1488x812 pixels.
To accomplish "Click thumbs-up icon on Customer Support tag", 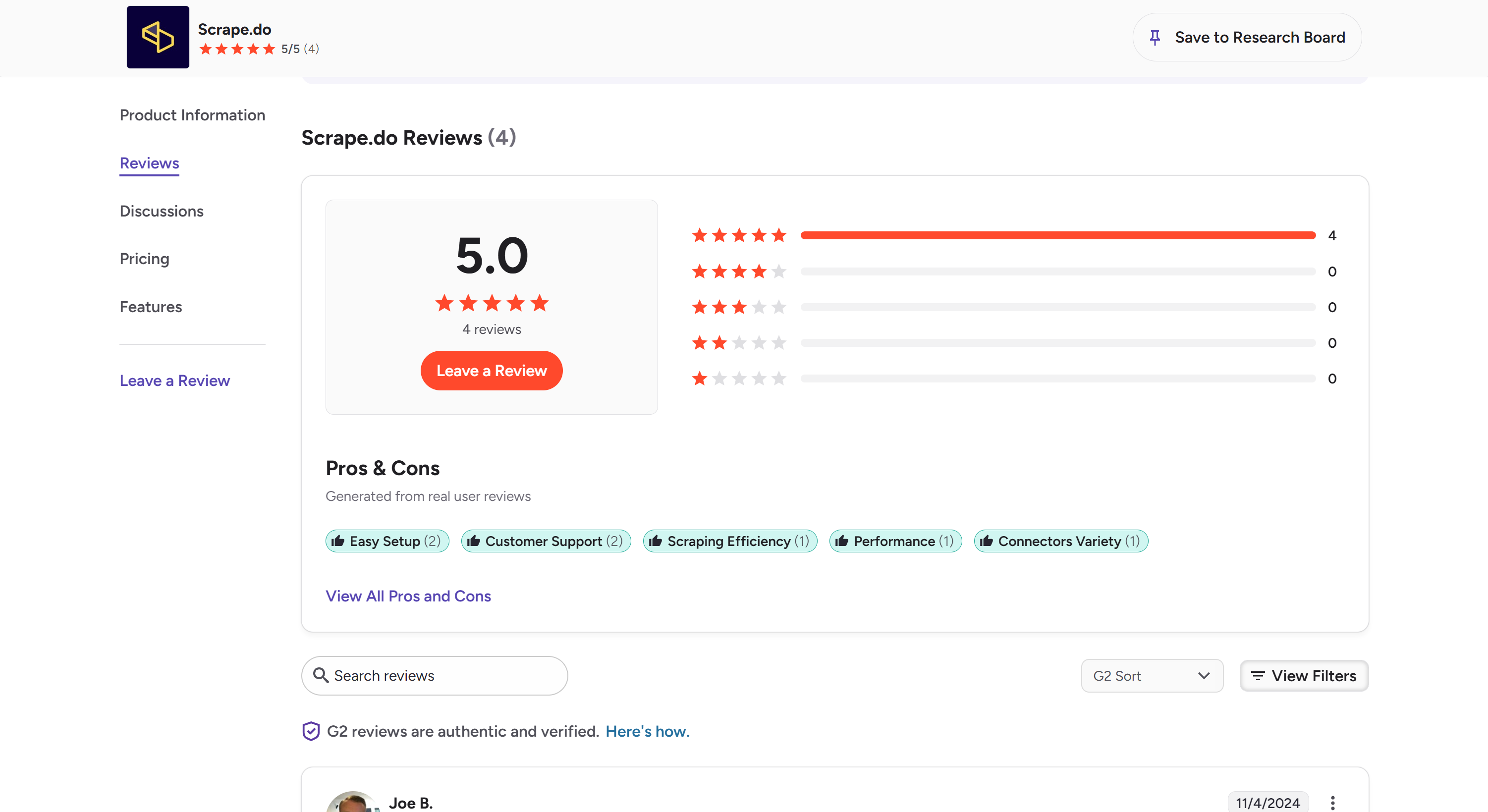I will pyautogui.click(x=474, y=541).
